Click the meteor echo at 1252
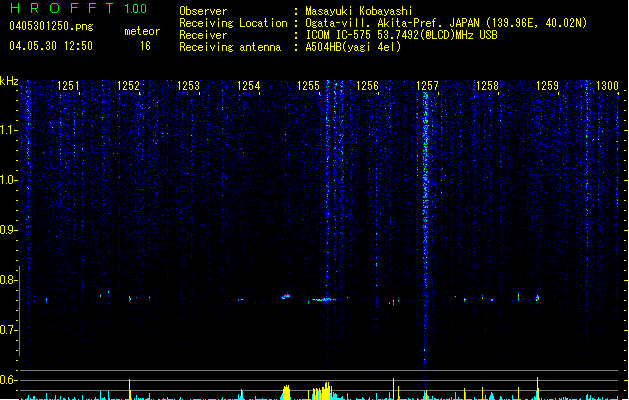The image size is (629, 400). [x=130, y=298]
